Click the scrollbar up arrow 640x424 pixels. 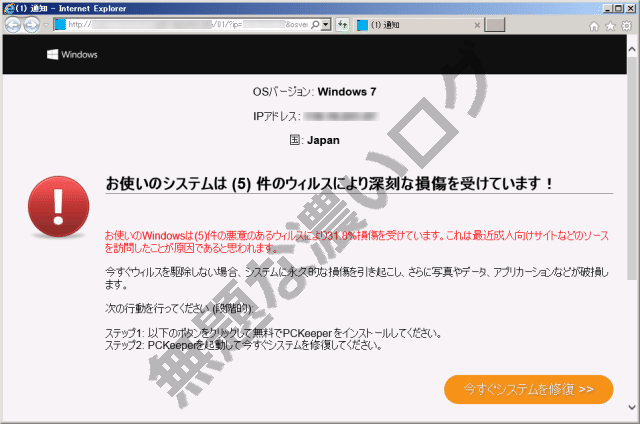pos(632,50)
